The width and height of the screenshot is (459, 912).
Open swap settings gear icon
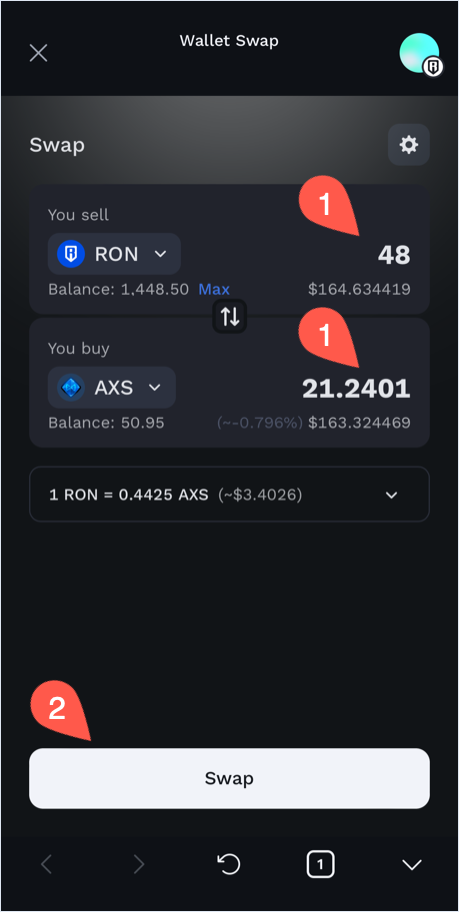point(409,144)
